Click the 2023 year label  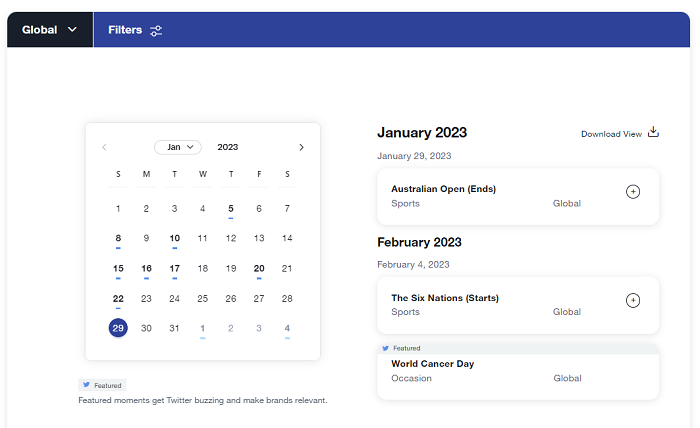click(228, 147)
